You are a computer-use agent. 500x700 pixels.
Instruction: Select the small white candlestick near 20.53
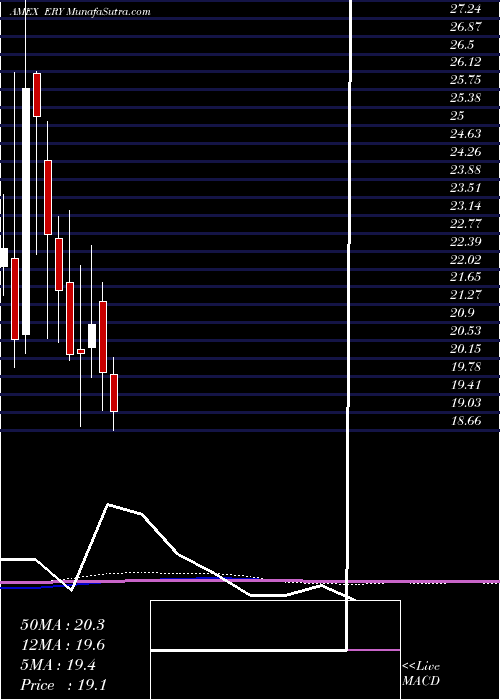[92, 336]
